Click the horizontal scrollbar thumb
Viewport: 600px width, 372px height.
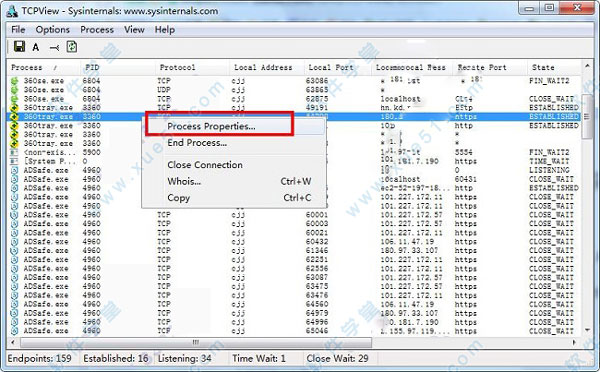[x=195, y=342]
